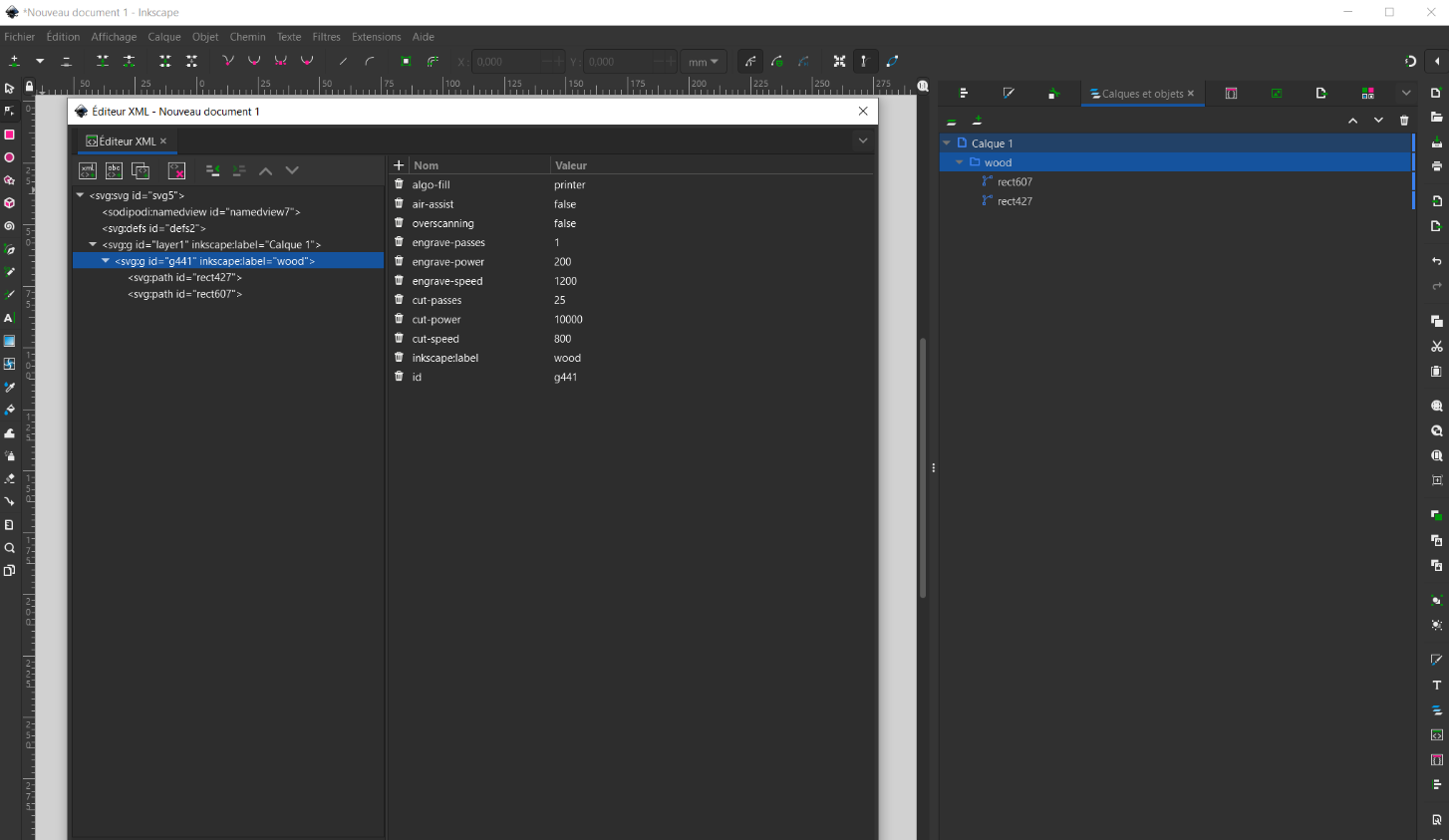Viewport: 1449px width, 840px height.
Task: Click the canvas vertical scrollbar
Action: [923, 468]
